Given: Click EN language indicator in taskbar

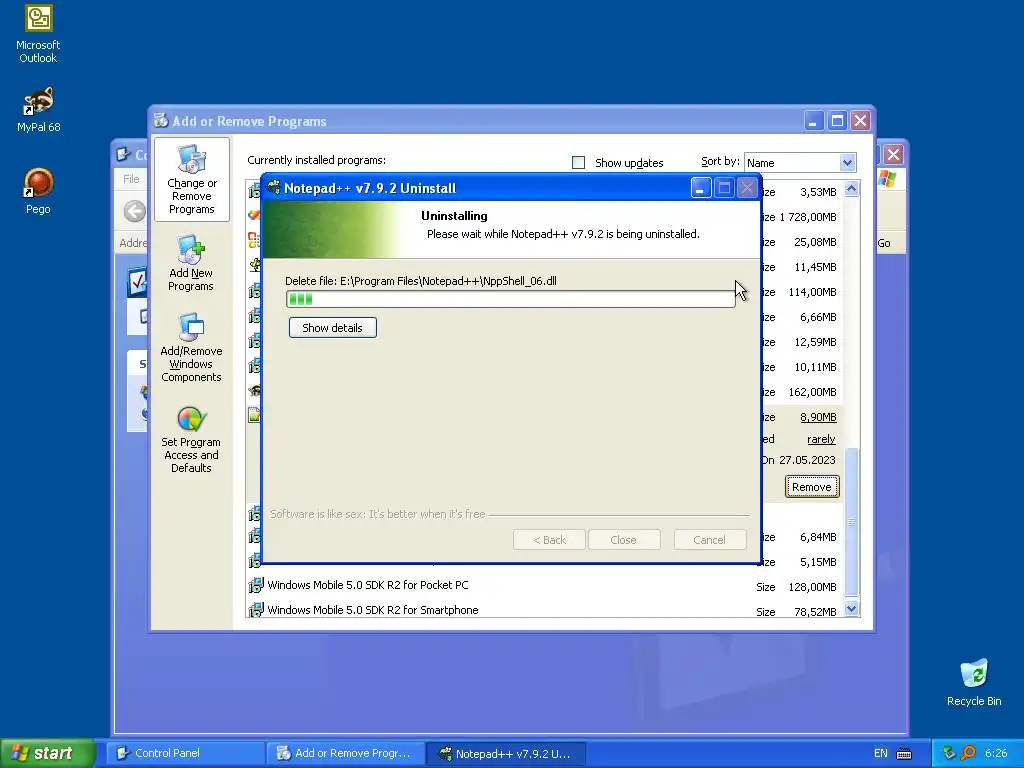Looking at the screenshot, I should (880, 754).
